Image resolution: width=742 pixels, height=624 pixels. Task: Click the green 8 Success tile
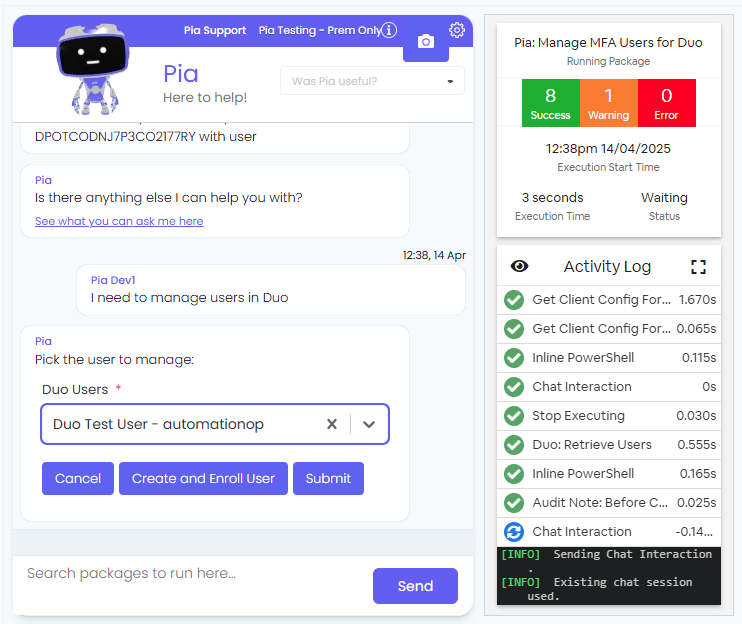(x=551, y=103)
